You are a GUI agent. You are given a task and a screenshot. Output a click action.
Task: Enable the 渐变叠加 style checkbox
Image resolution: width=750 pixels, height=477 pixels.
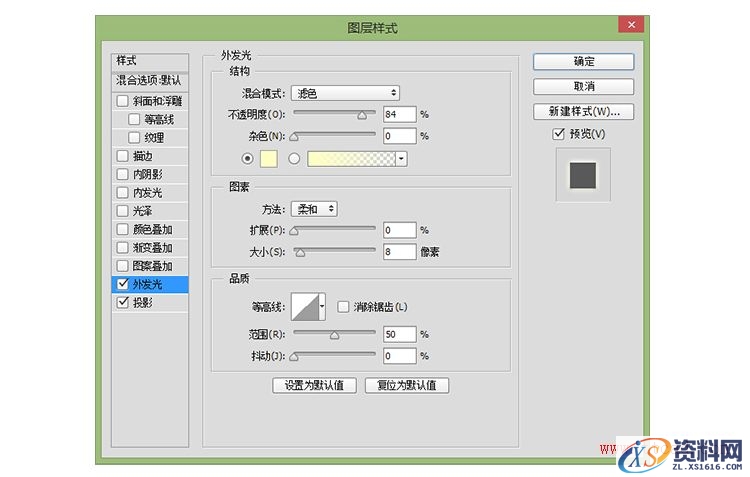click(x=122, y=247)
